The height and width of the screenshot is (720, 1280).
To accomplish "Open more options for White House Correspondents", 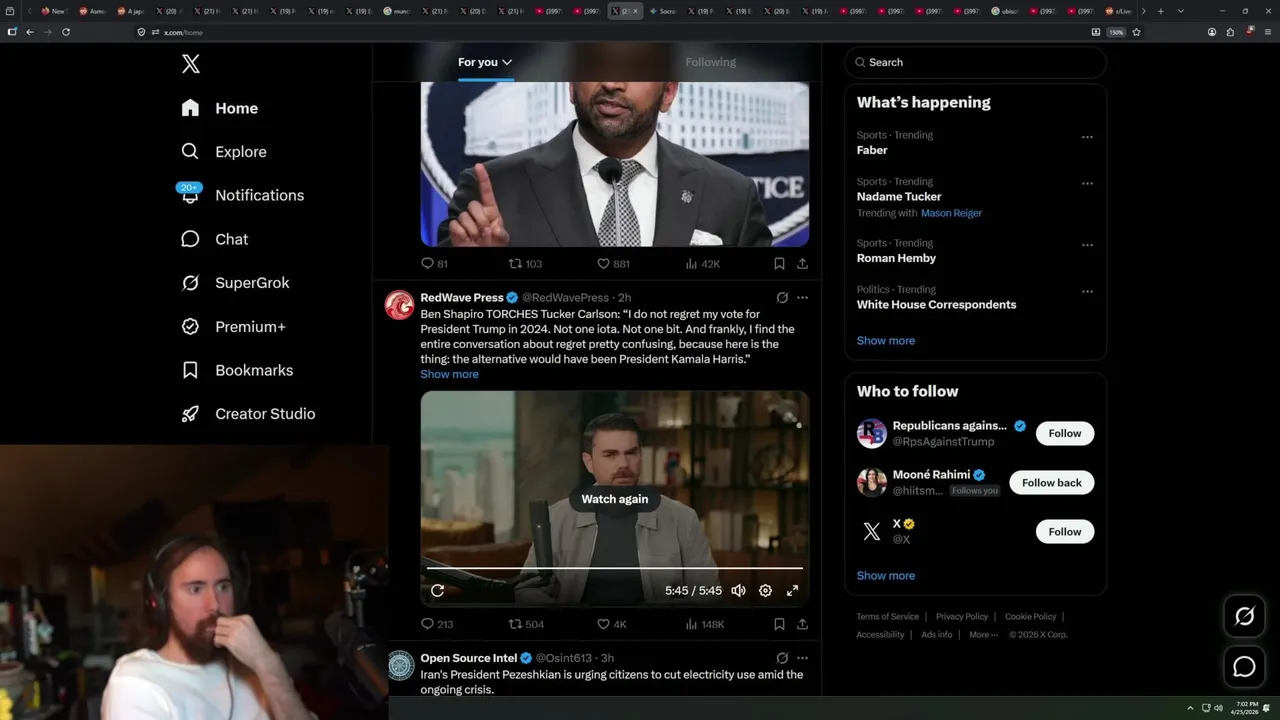I will pyautogui.click(x=1087, y=292).
